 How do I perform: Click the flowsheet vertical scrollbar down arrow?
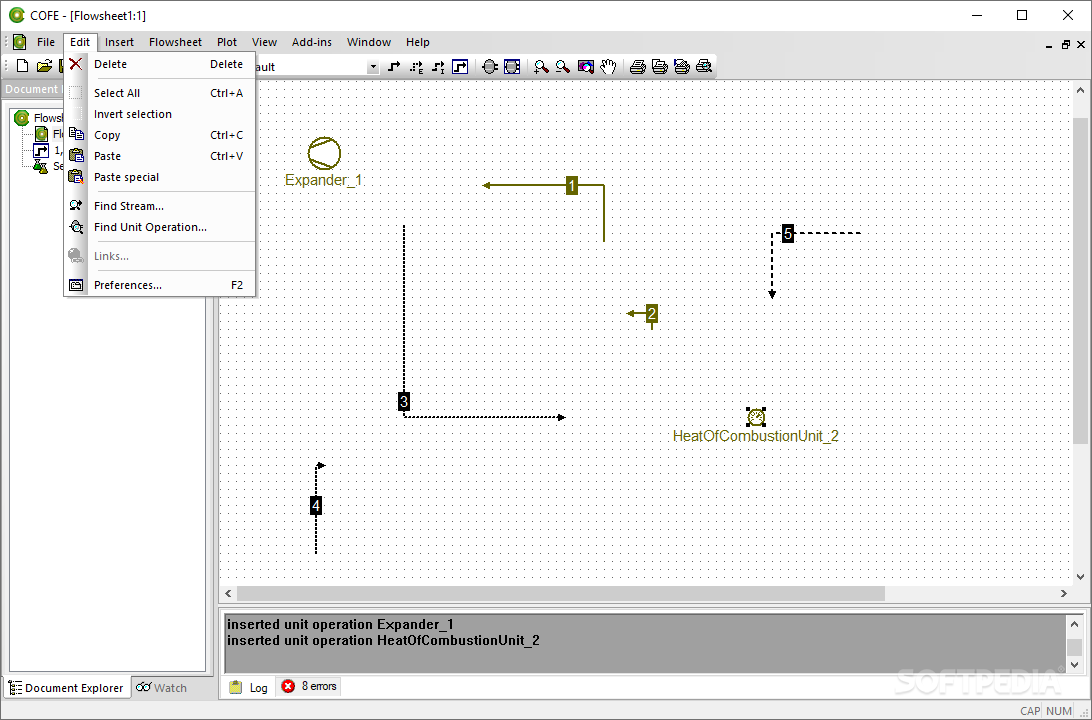tap(1080, 577)
